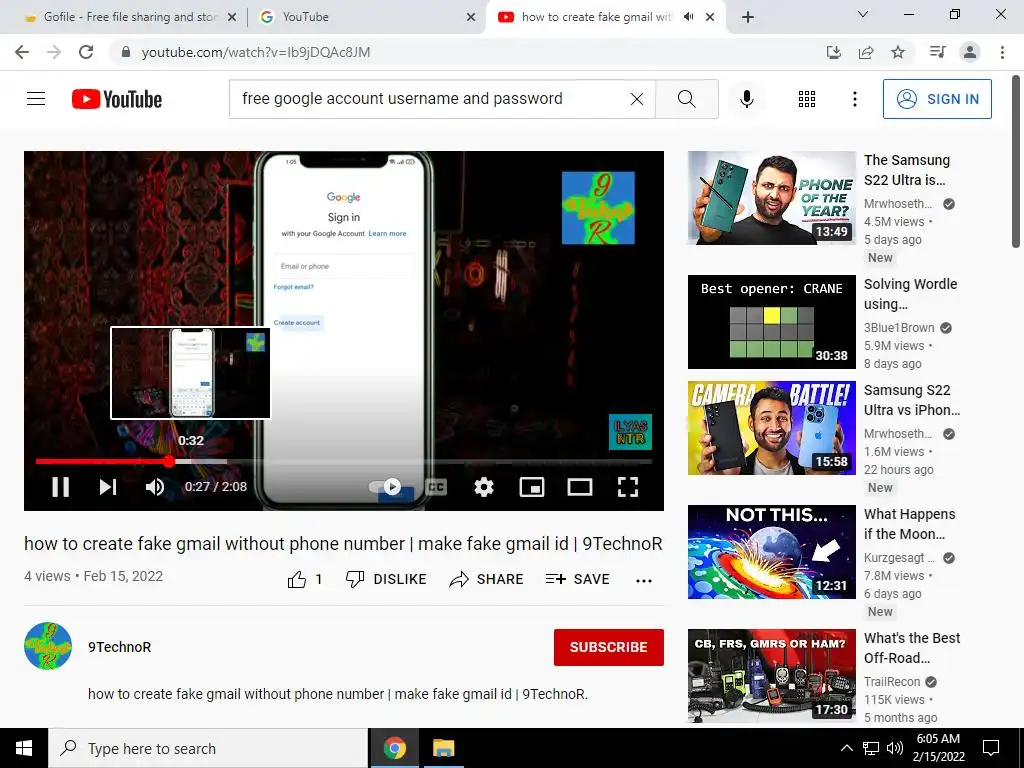Open Chrome profile avatar

pos(970,52)
